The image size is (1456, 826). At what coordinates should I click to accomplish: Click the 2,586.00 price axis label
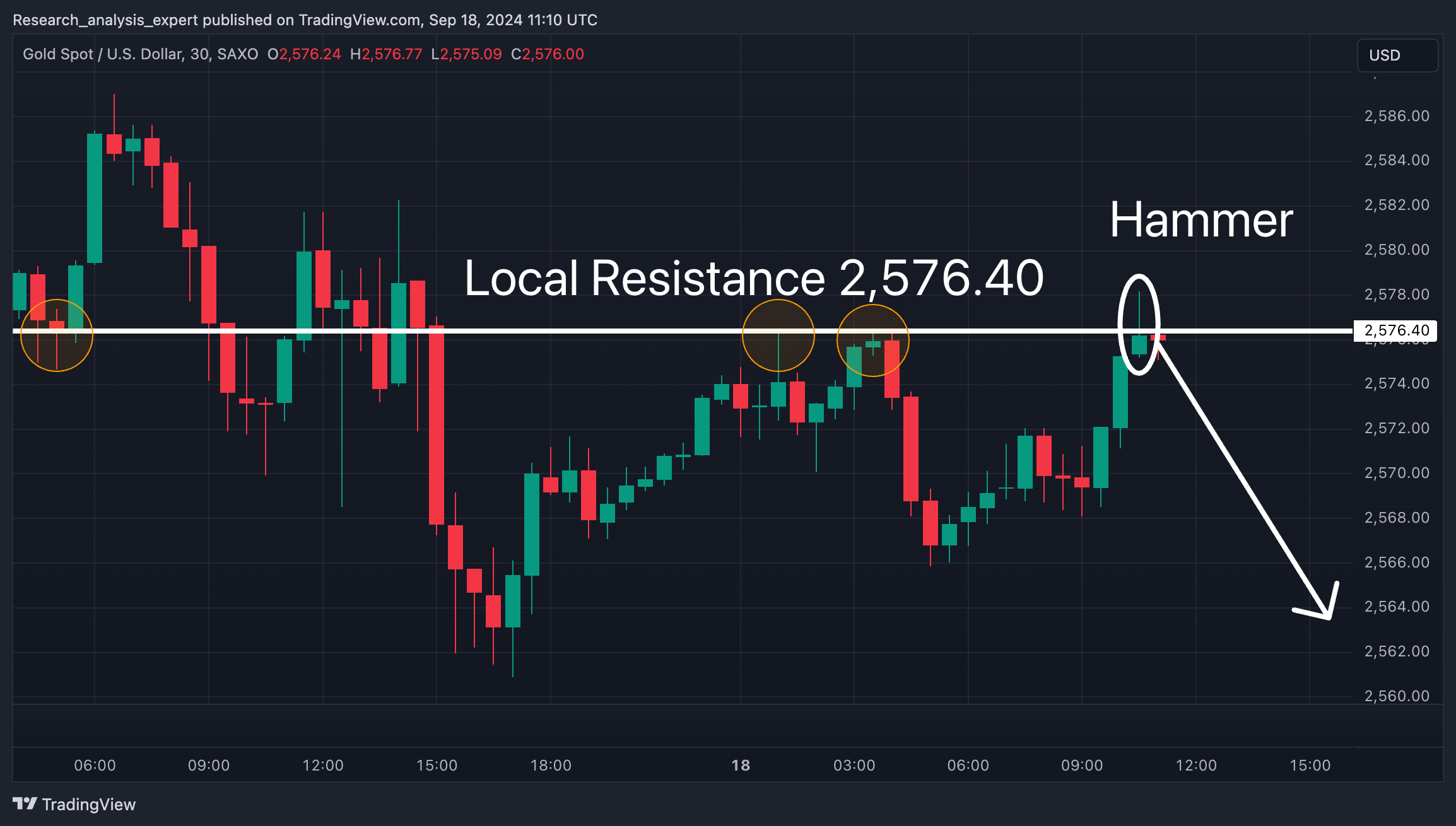(x=1397, y=116)
